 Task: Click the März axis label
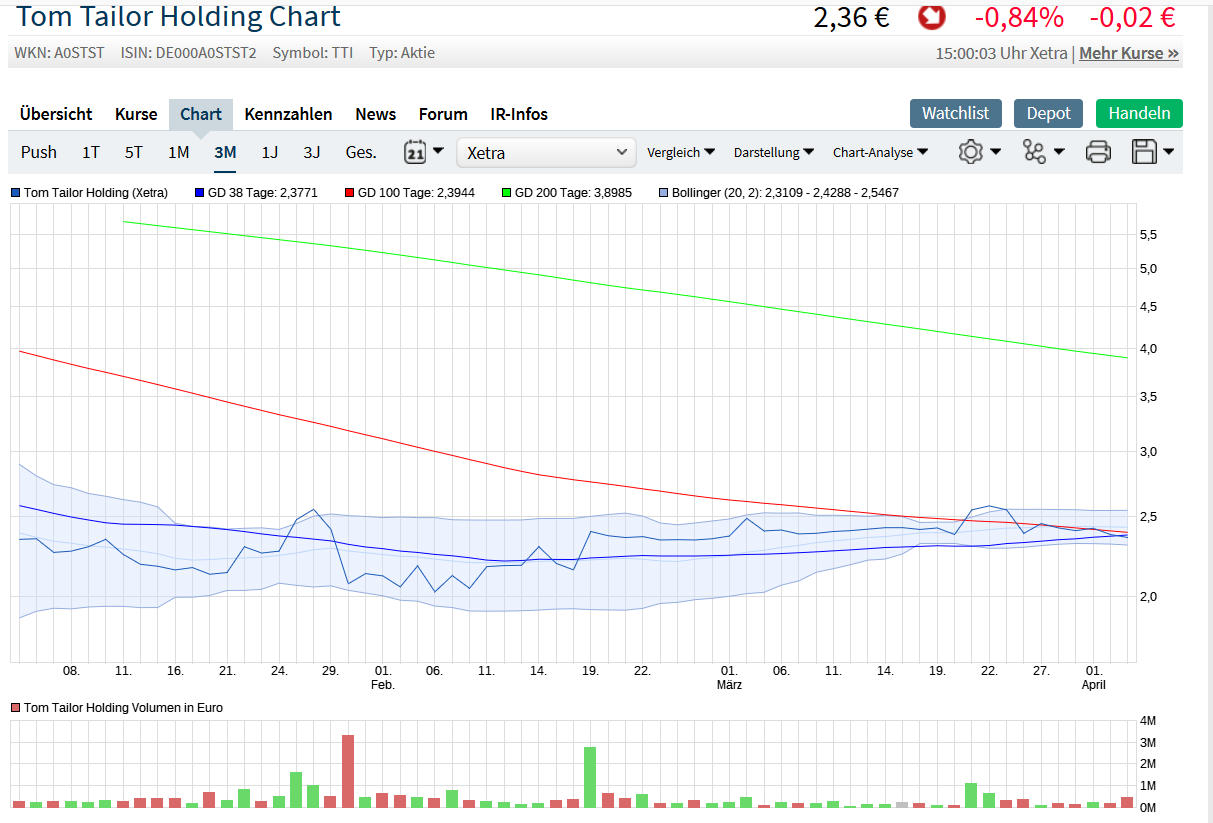[x=729, y=685]
